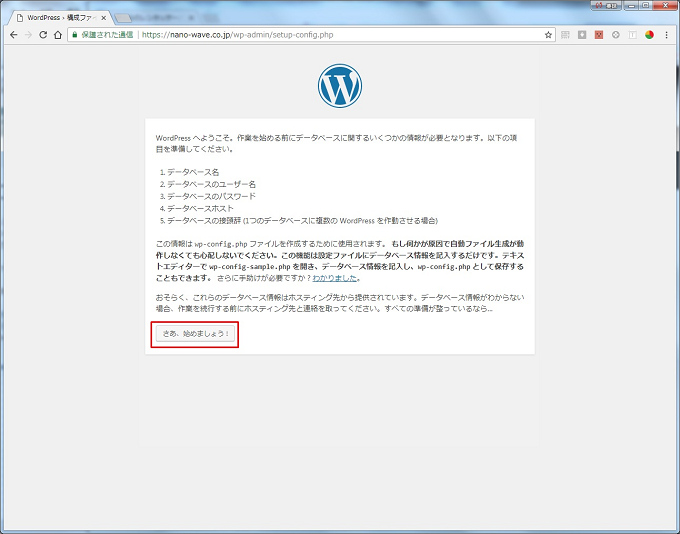Open the Chrome three-dot menu
The height and width of the screenshot is (534, 680).
[667, 34]
